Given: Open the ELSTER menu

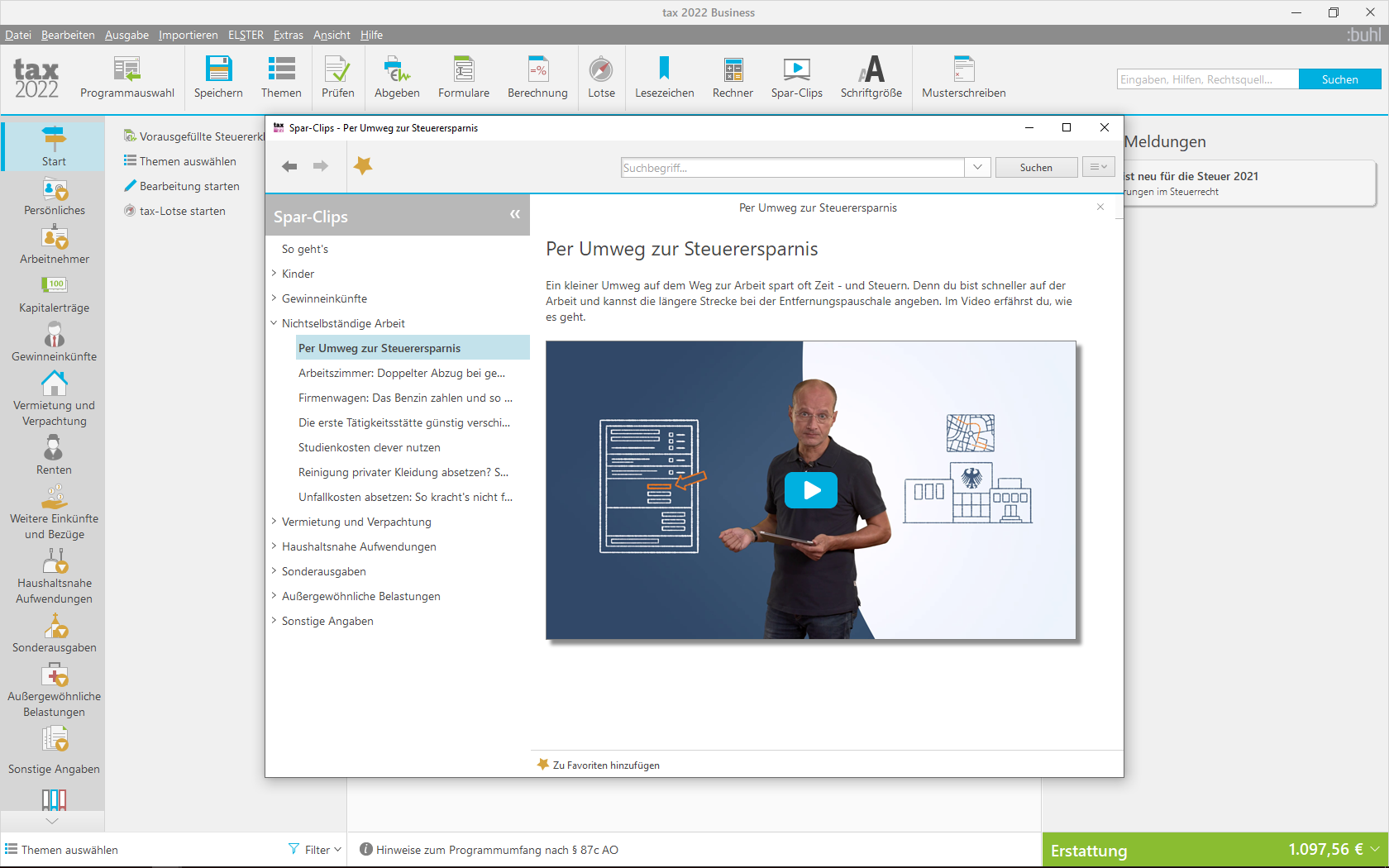Looking at the screenshot, I should click(x=246, y=35).
